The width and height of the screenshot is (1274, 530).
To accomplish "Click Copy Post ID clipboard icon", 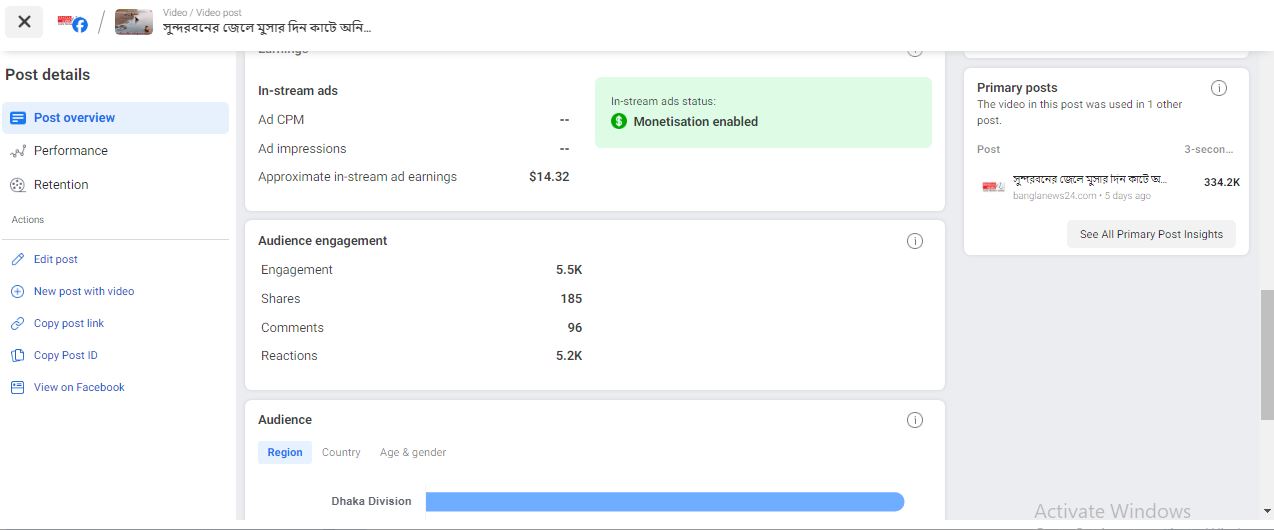I will (x=17, y=356).
